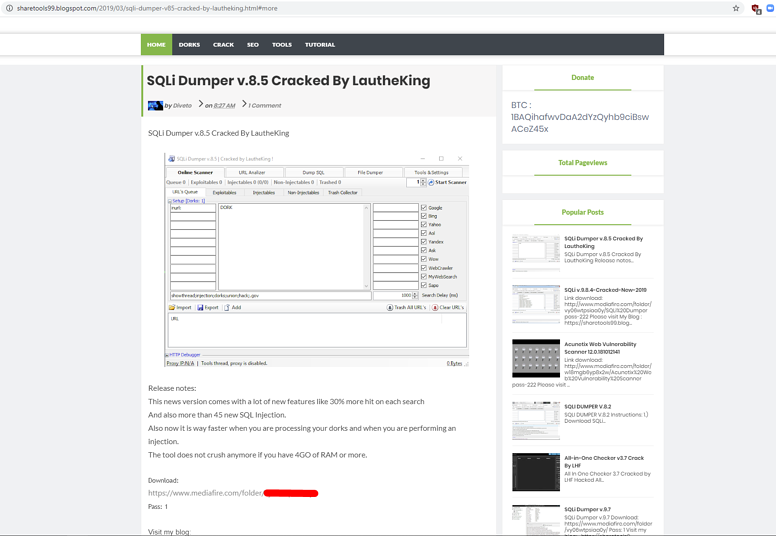Open the CRACK menu item
This screenshot has height=536, width=776.
coord(223,45)
